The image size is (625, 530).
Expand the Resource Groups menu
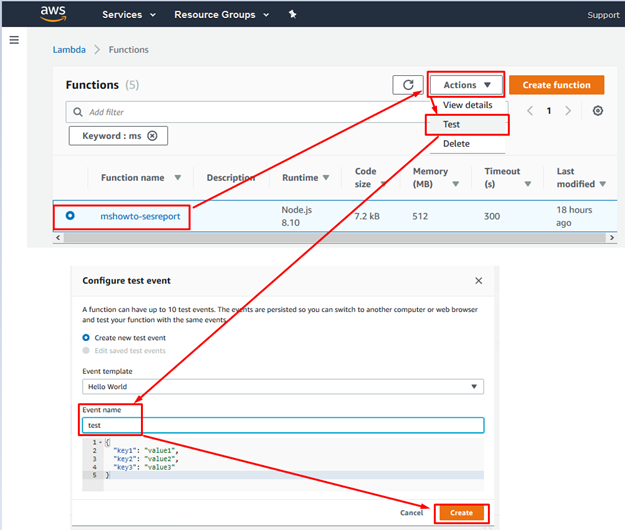click(222, 15)
